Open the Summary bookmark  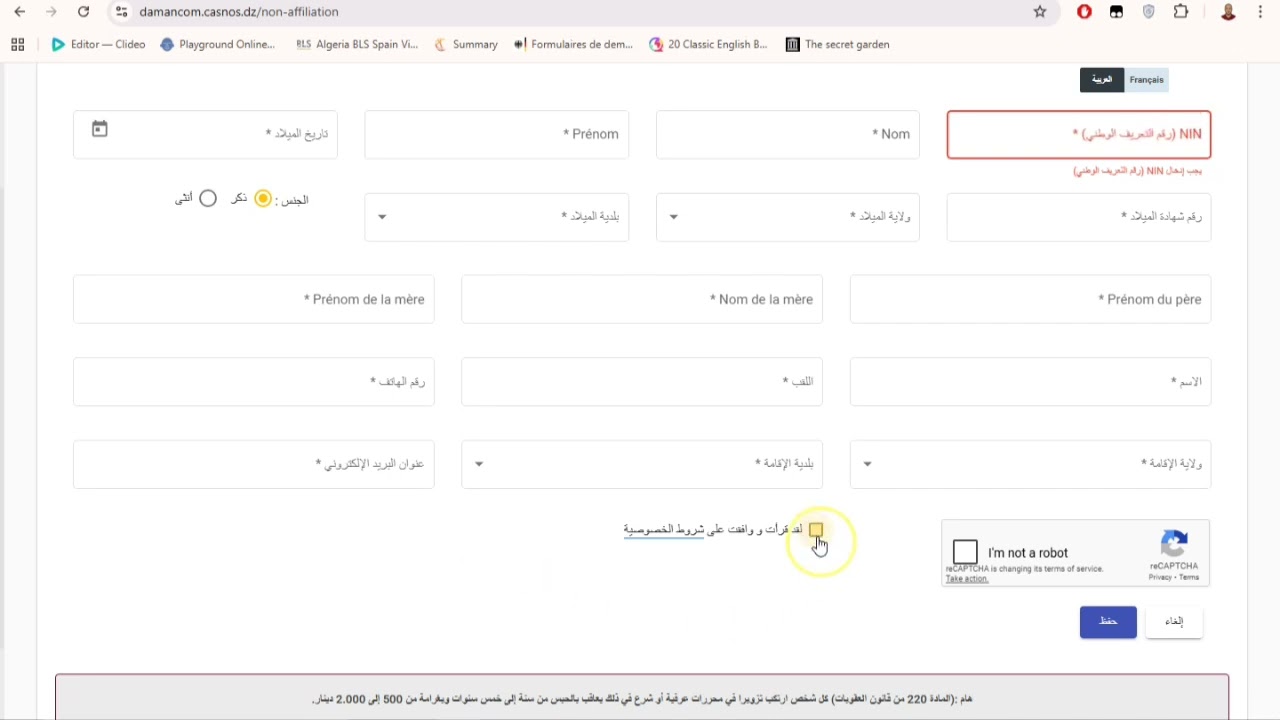tap(465, 44)
